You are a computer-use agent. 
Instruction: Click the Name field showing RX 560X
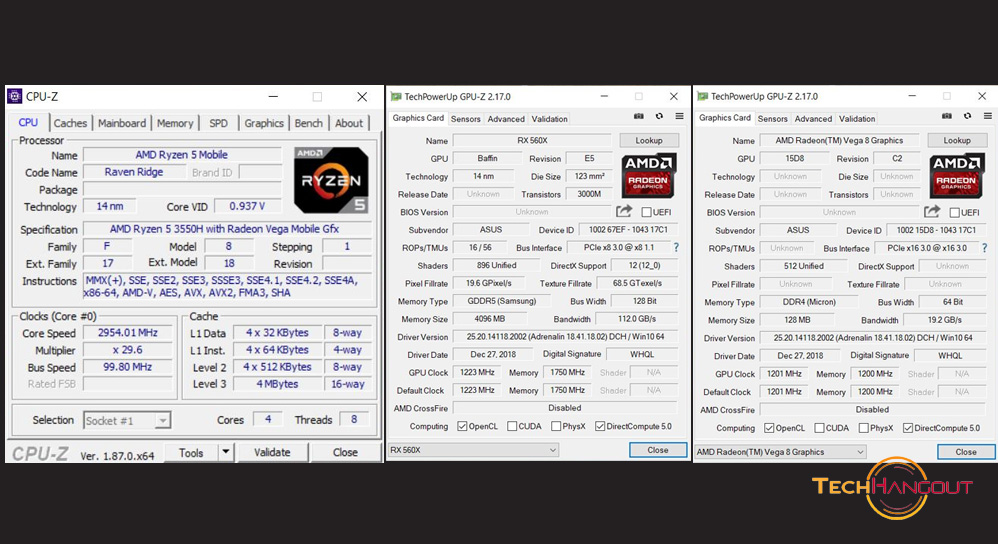point(532,141)
